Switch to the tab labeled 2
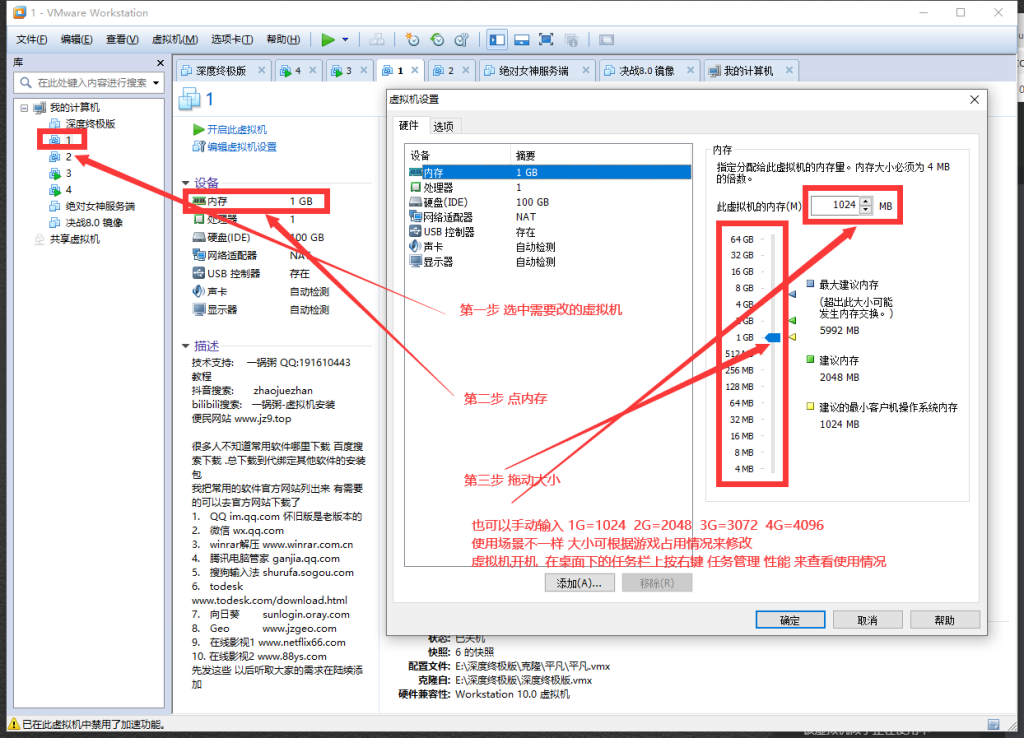The image size is (1024, 738). point(451,71)
